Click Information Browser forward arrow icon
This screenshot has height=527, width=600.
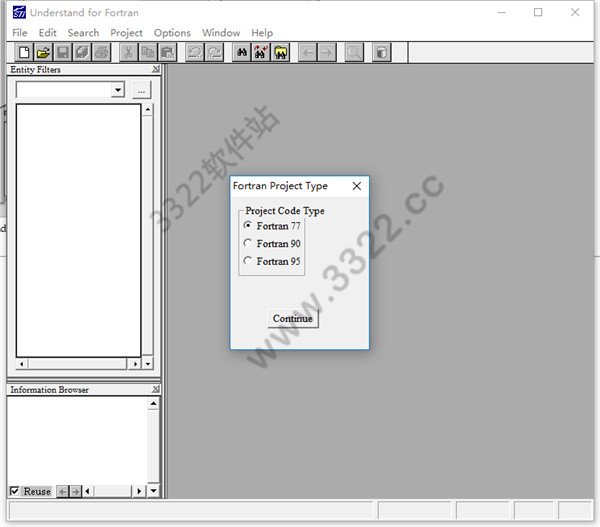point(76,491)
